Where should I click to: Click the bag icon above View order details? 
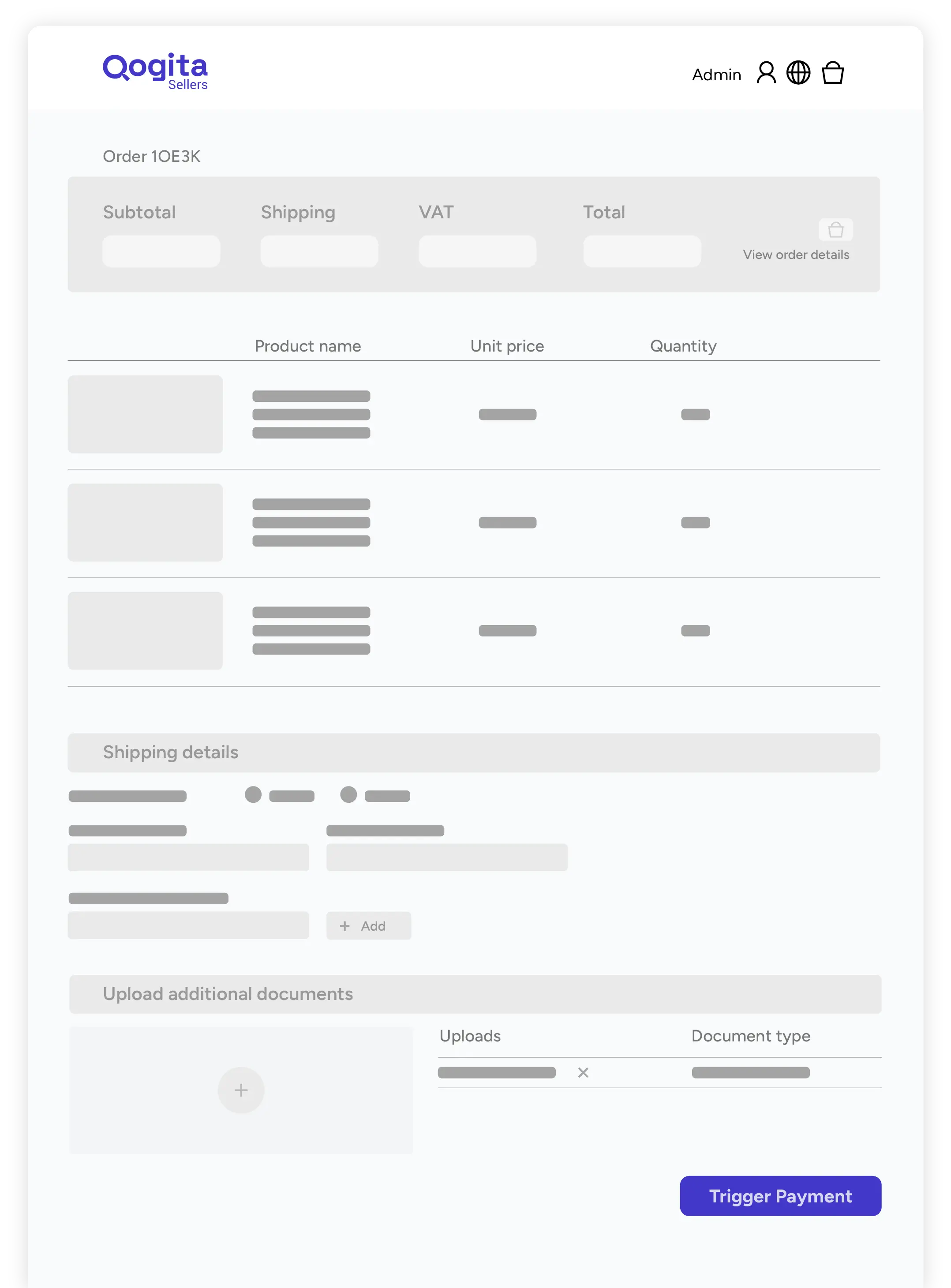[835, 230]
